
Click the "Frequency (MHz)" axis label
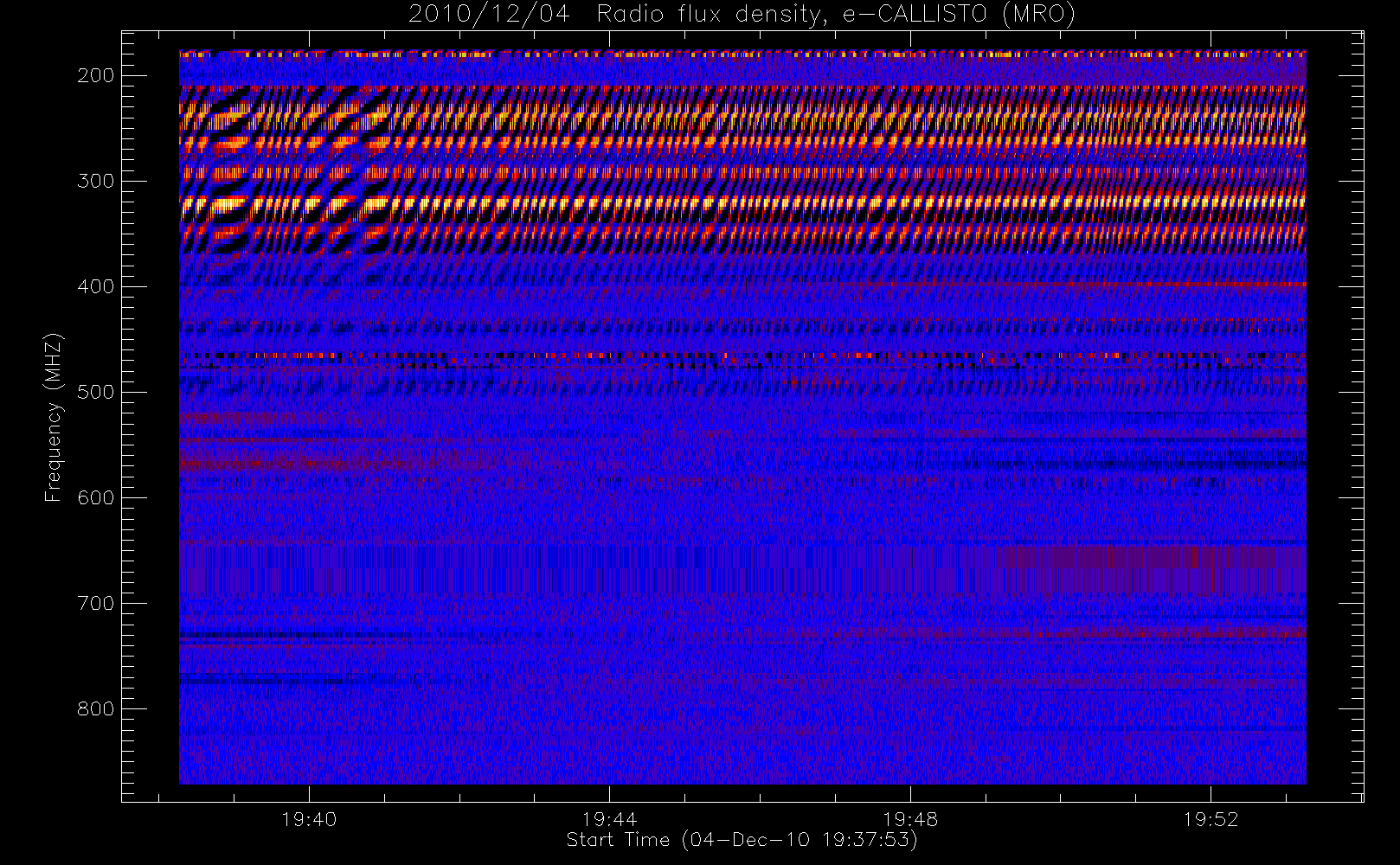click(x=54, y=417)
